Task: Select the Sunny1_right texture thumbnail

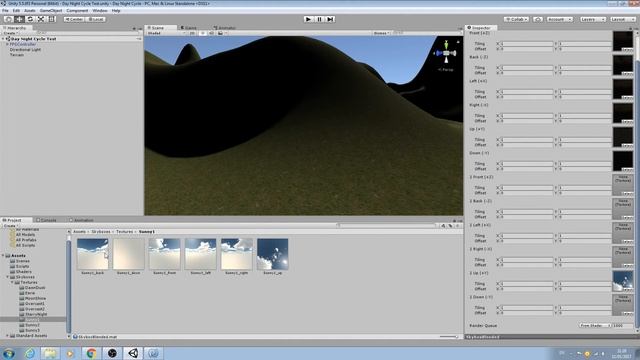Action: point(237,254)
